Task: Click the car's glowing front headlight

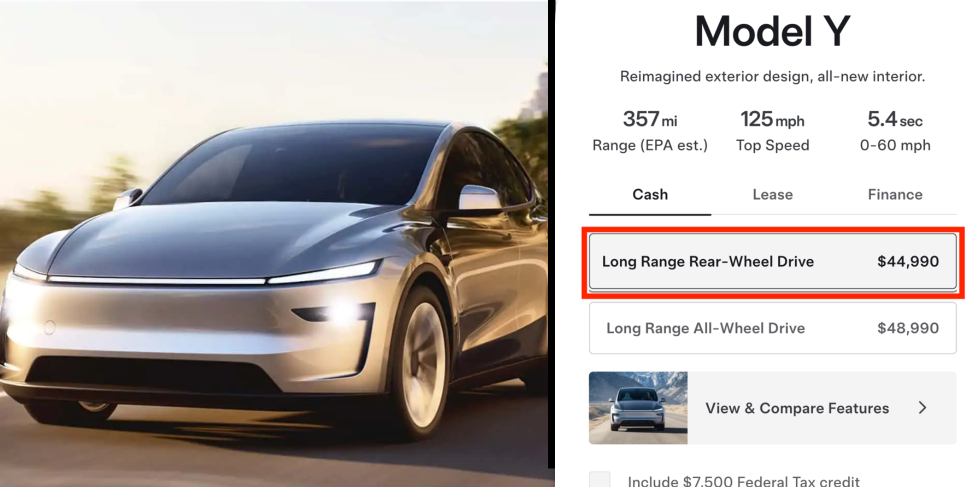Action: tap(342, 312)
